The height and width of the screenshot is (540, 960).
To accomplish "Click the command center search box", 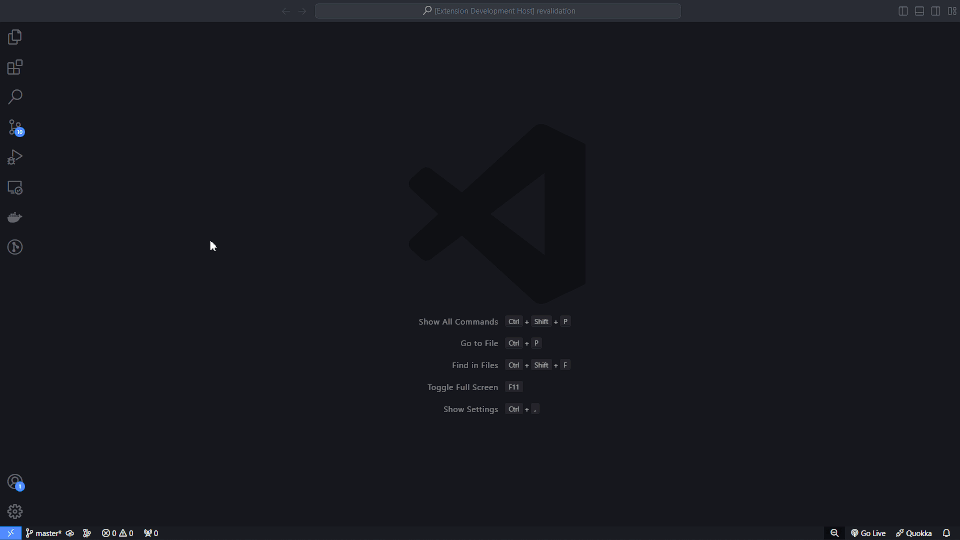I will 498,11.
